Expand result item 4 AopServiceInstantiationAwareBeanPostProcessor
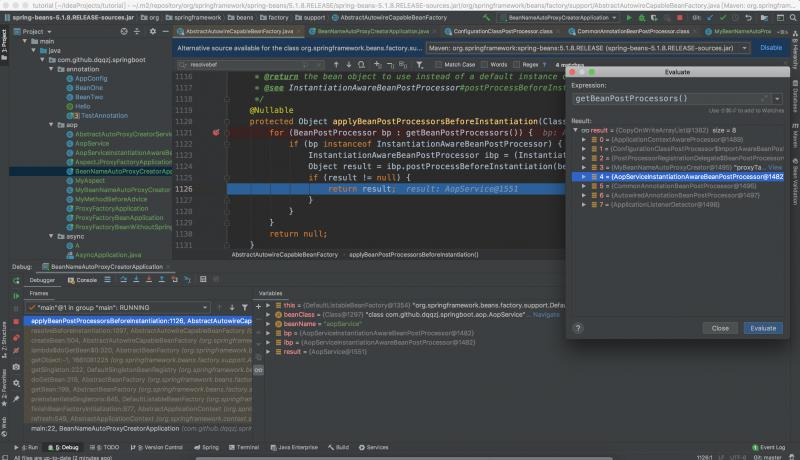This screenshot has width=800, height=460. point(584,177)
